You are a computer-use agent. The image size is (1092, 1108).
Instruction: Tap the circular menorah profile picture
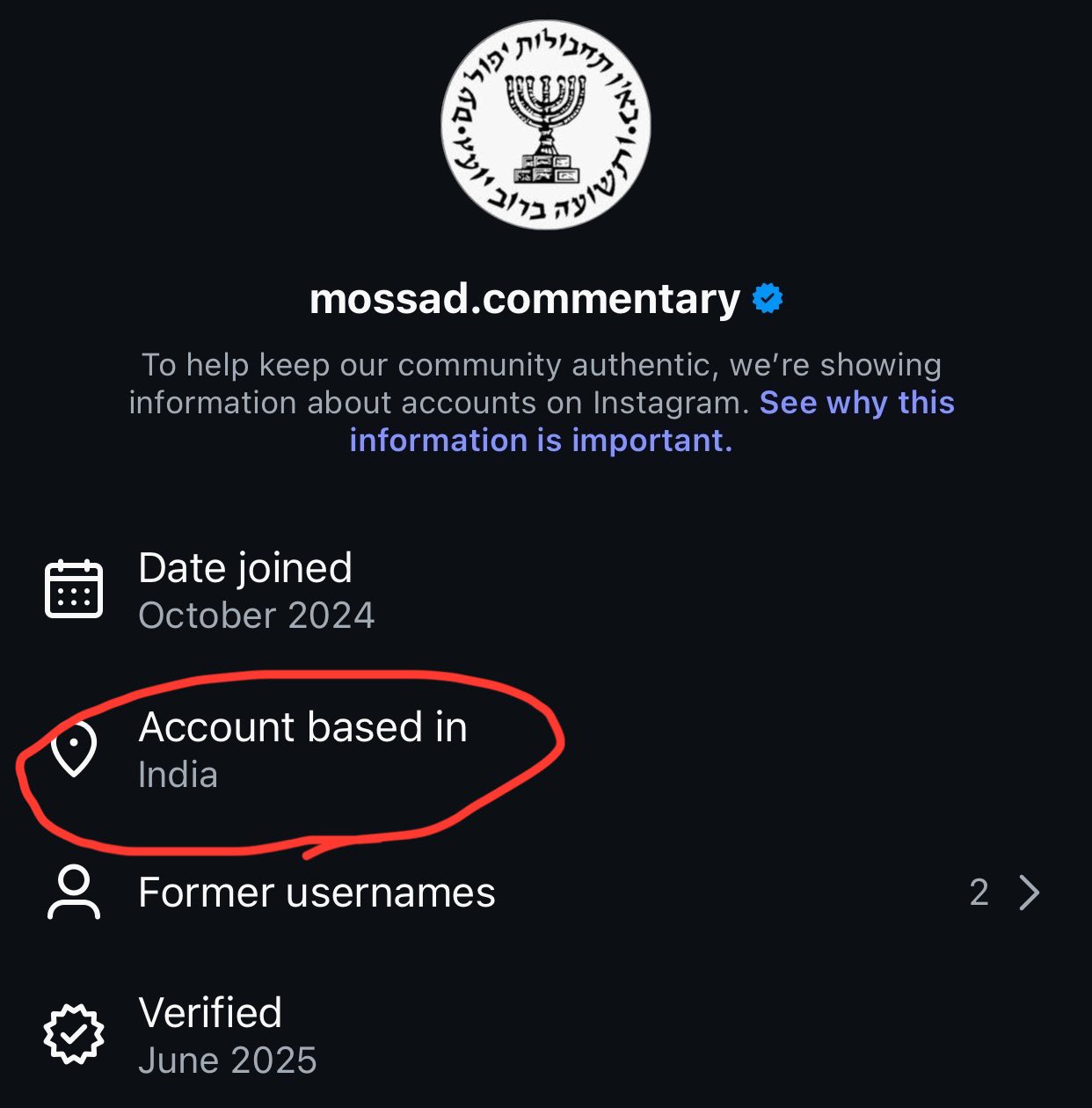click(x=546, y=125)
